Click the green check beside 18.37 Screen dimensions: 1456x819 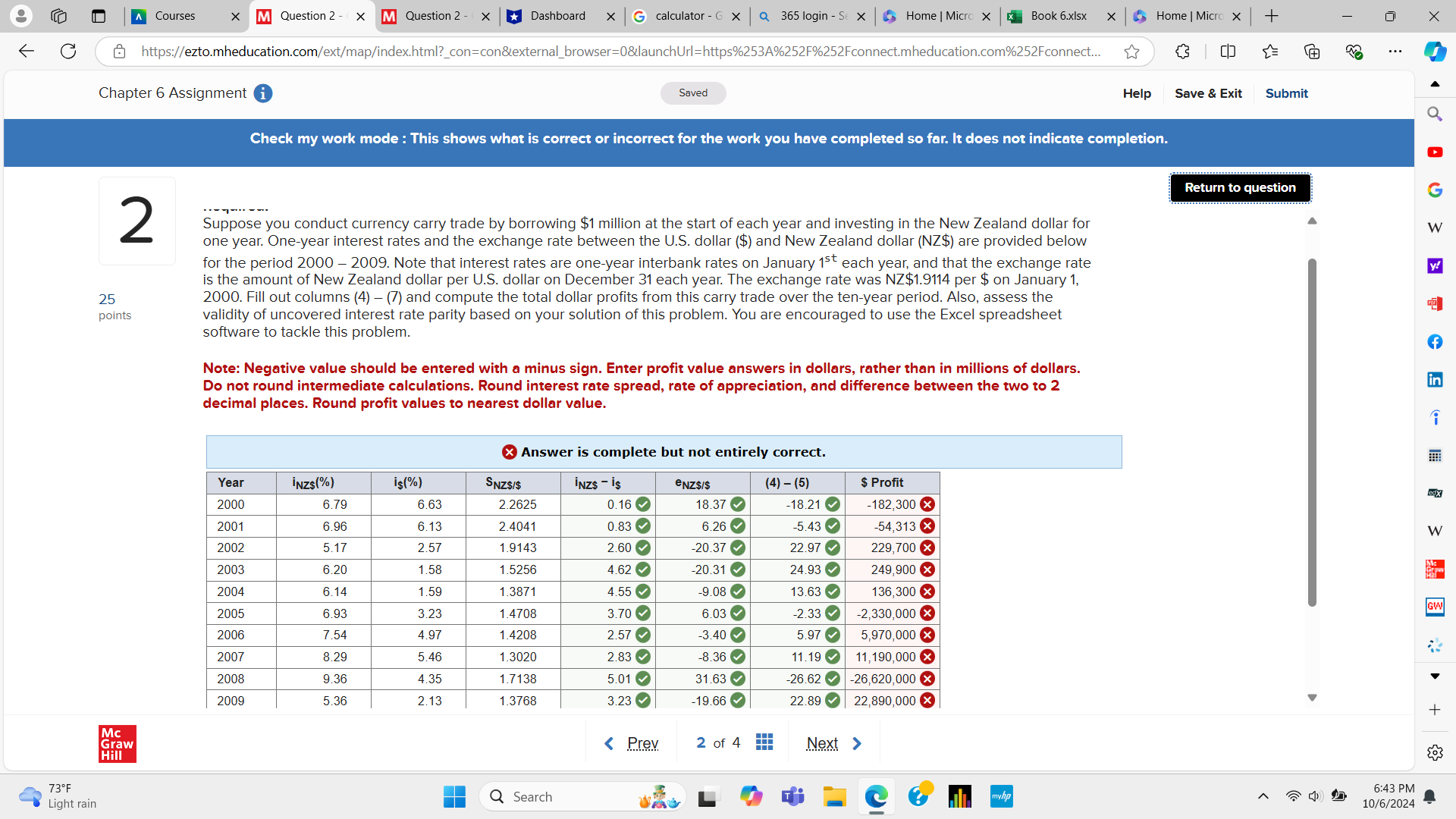tap(738, 504)
